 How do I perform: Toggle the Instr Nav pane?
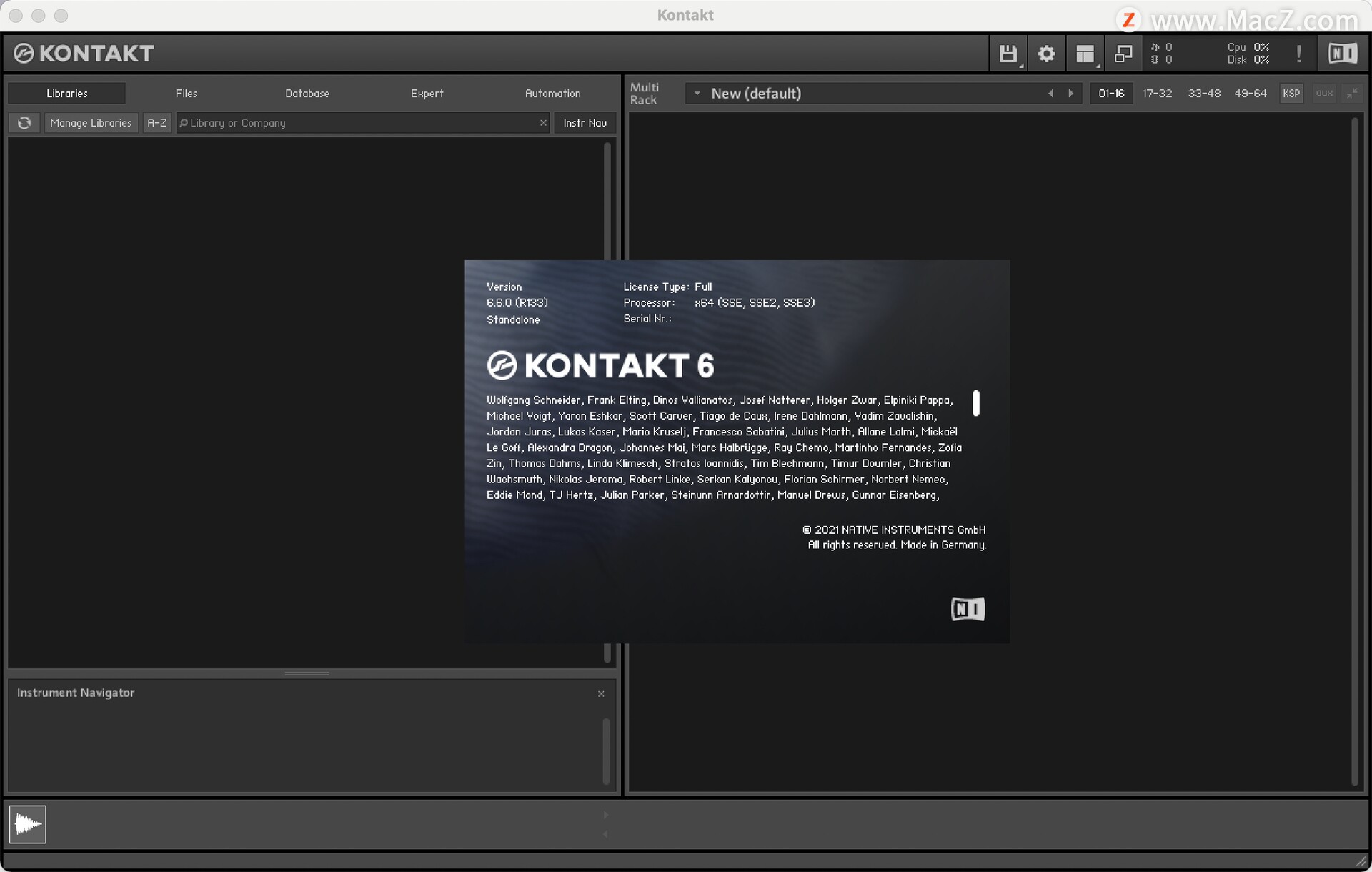[585, 123]
